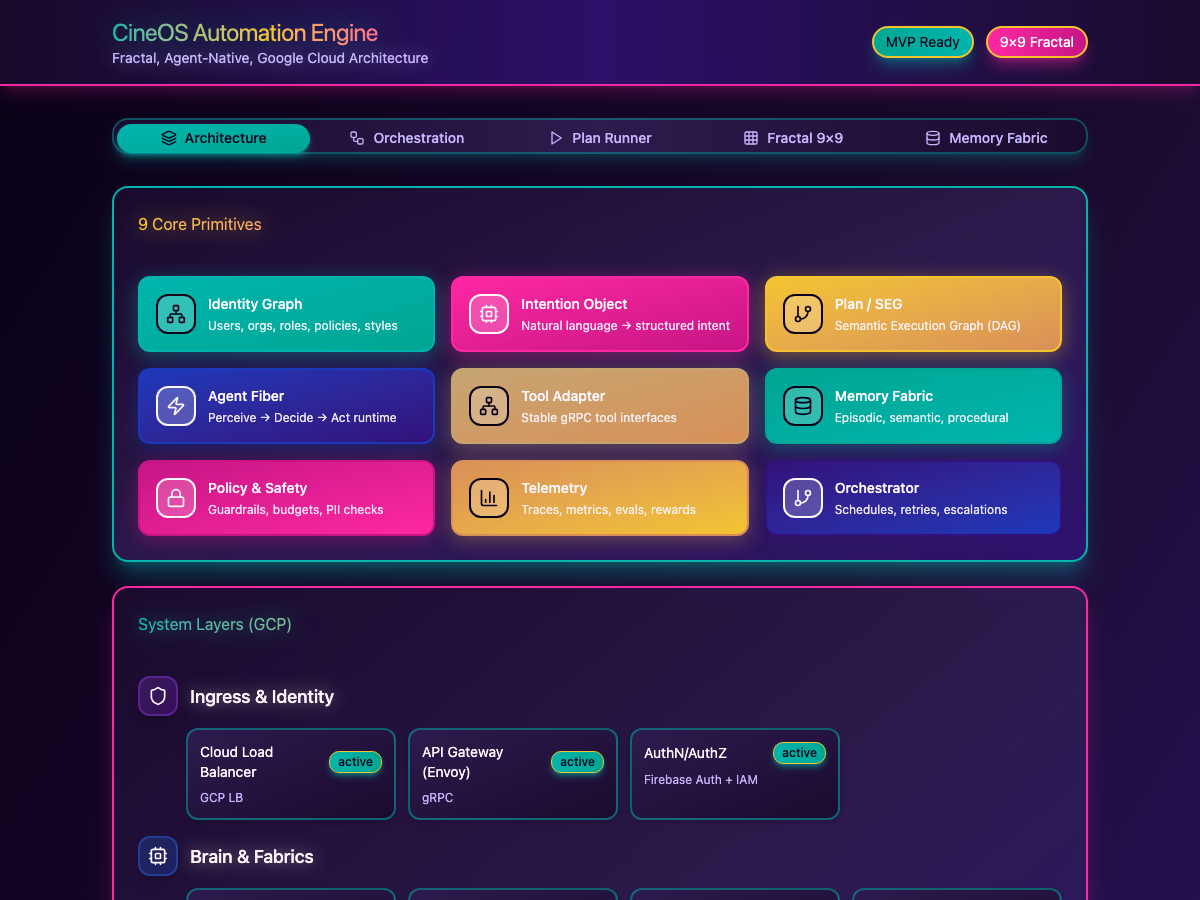
Task: Click the 'System Layers (GCP)' heading
Action: pyautogui.click(x=215, y=624)
